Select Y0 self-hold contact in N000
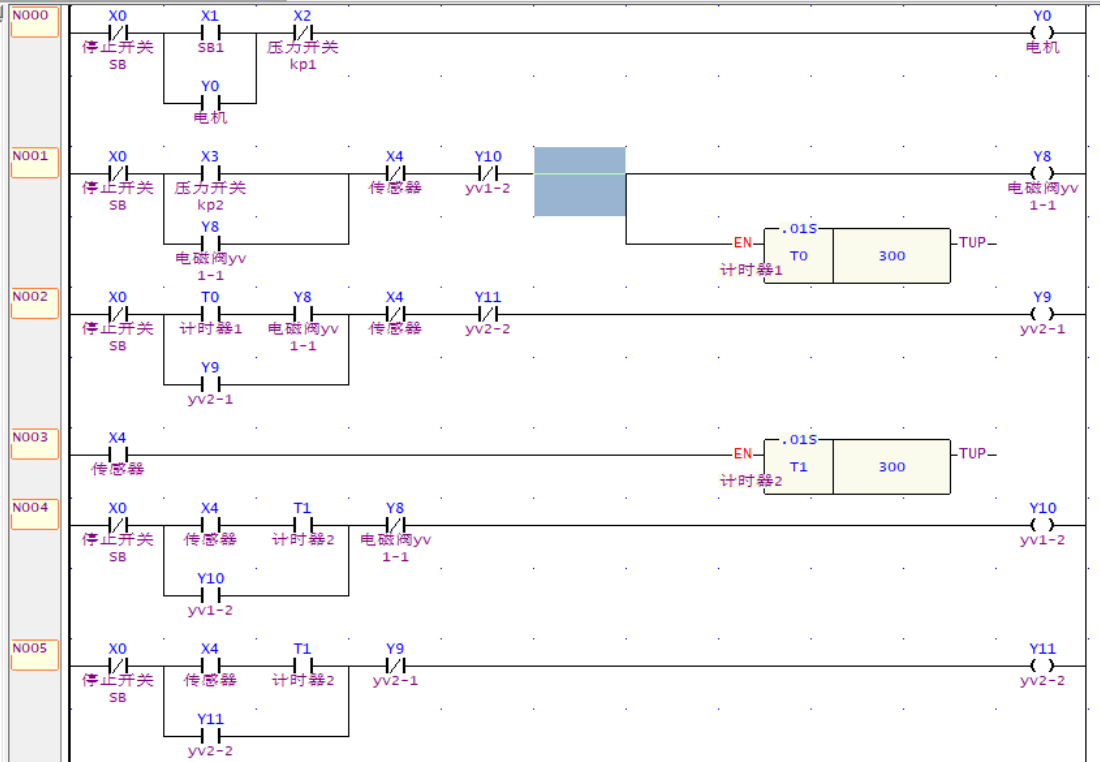Viewport: 1100px width, 762px height. pos(210,103)
